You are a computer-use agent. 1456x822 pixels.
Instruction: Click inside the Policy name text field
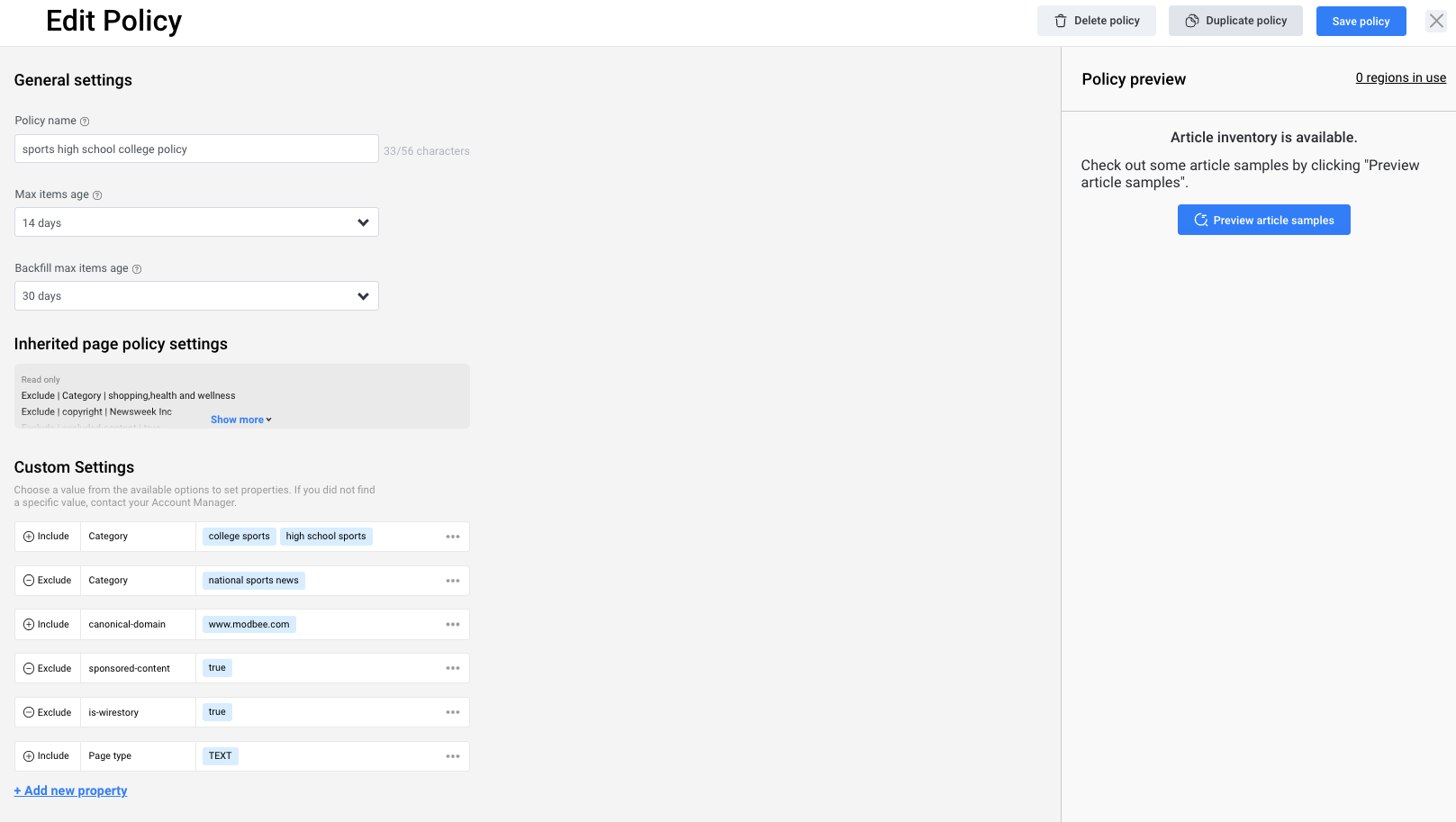click(x=196, y=149)
